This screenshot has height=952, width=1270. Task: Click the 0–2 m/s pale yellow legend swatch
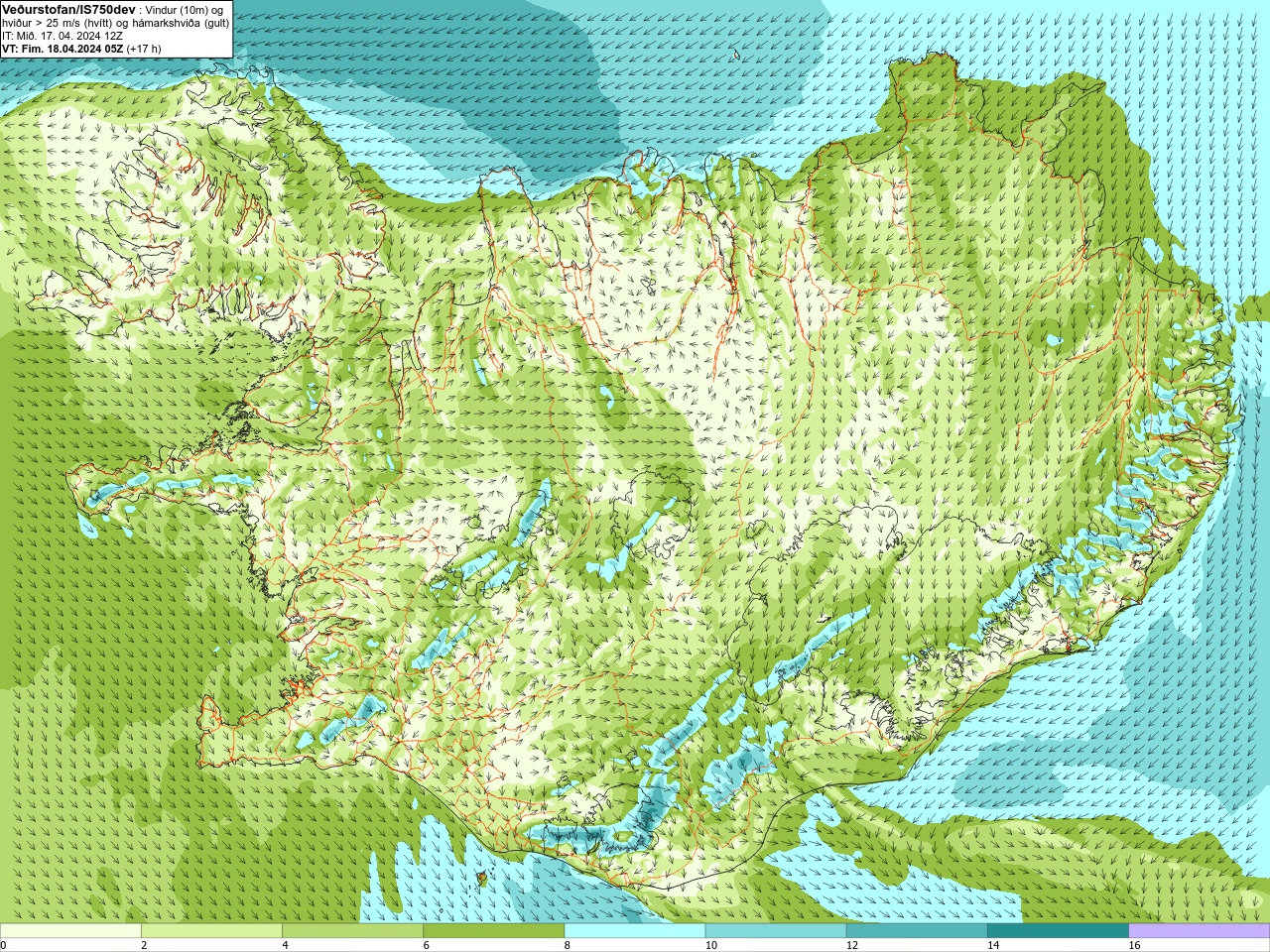70,931
